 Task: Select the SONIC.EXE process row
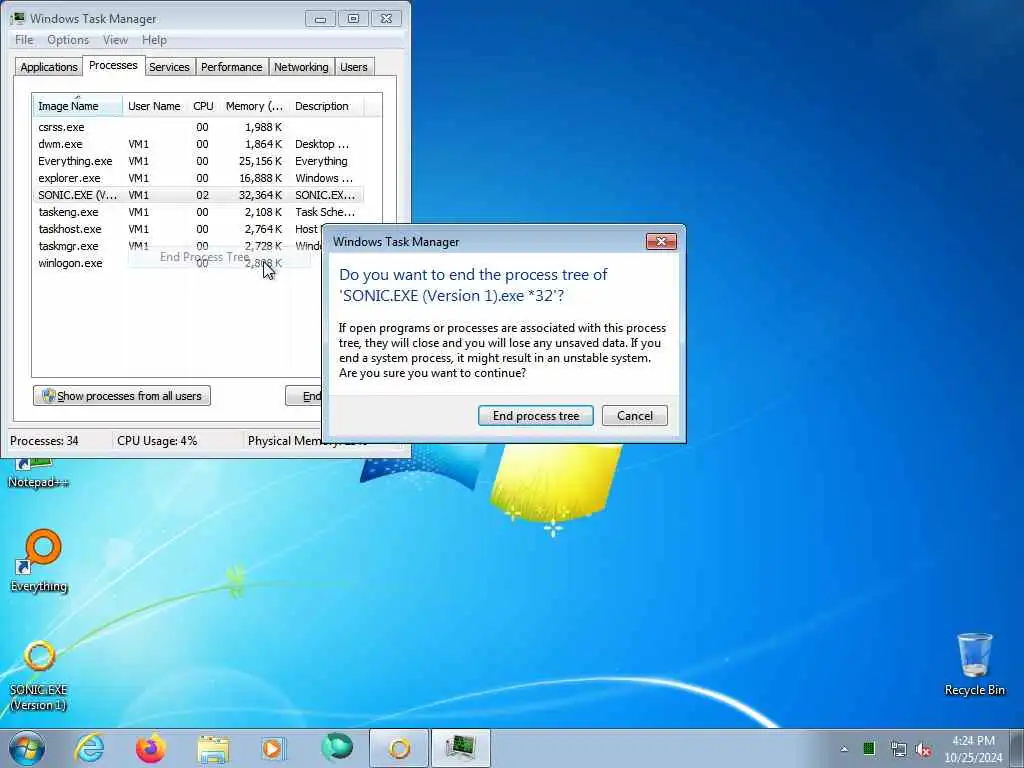(198, 195)
